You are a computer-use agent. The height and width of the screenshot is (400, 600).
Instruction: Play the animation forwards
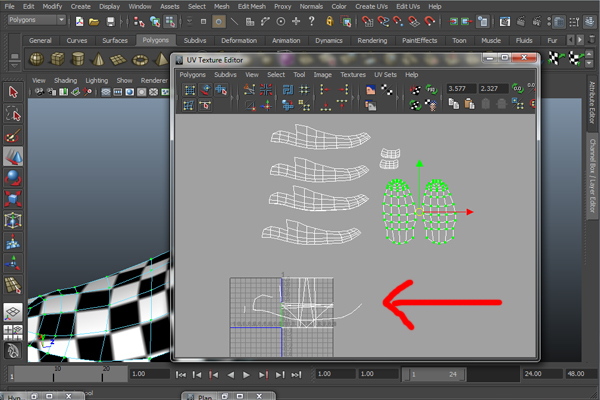(246, 375)
